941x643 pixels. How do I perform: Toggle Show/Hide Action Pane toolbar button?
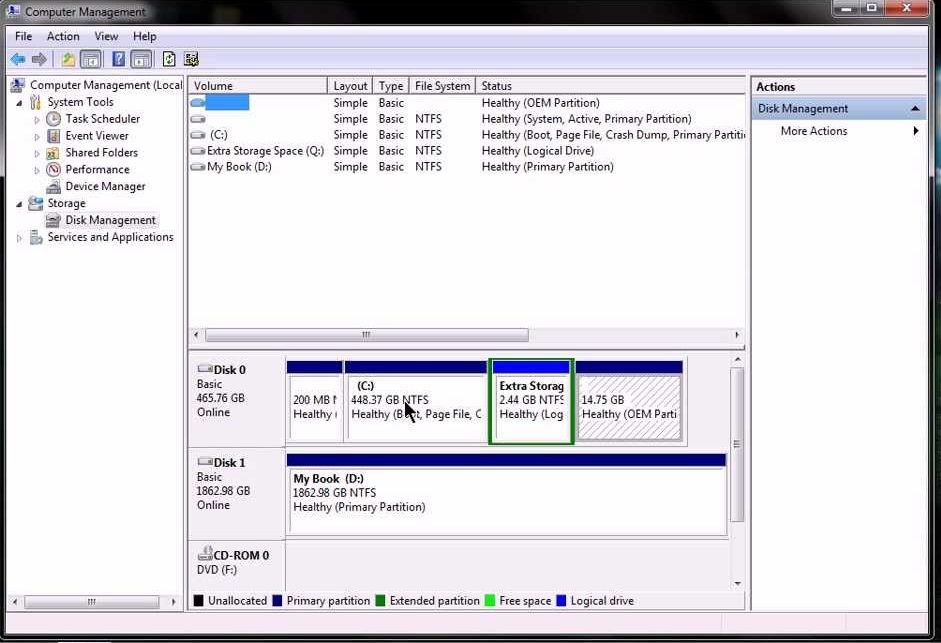click(141, 60)
